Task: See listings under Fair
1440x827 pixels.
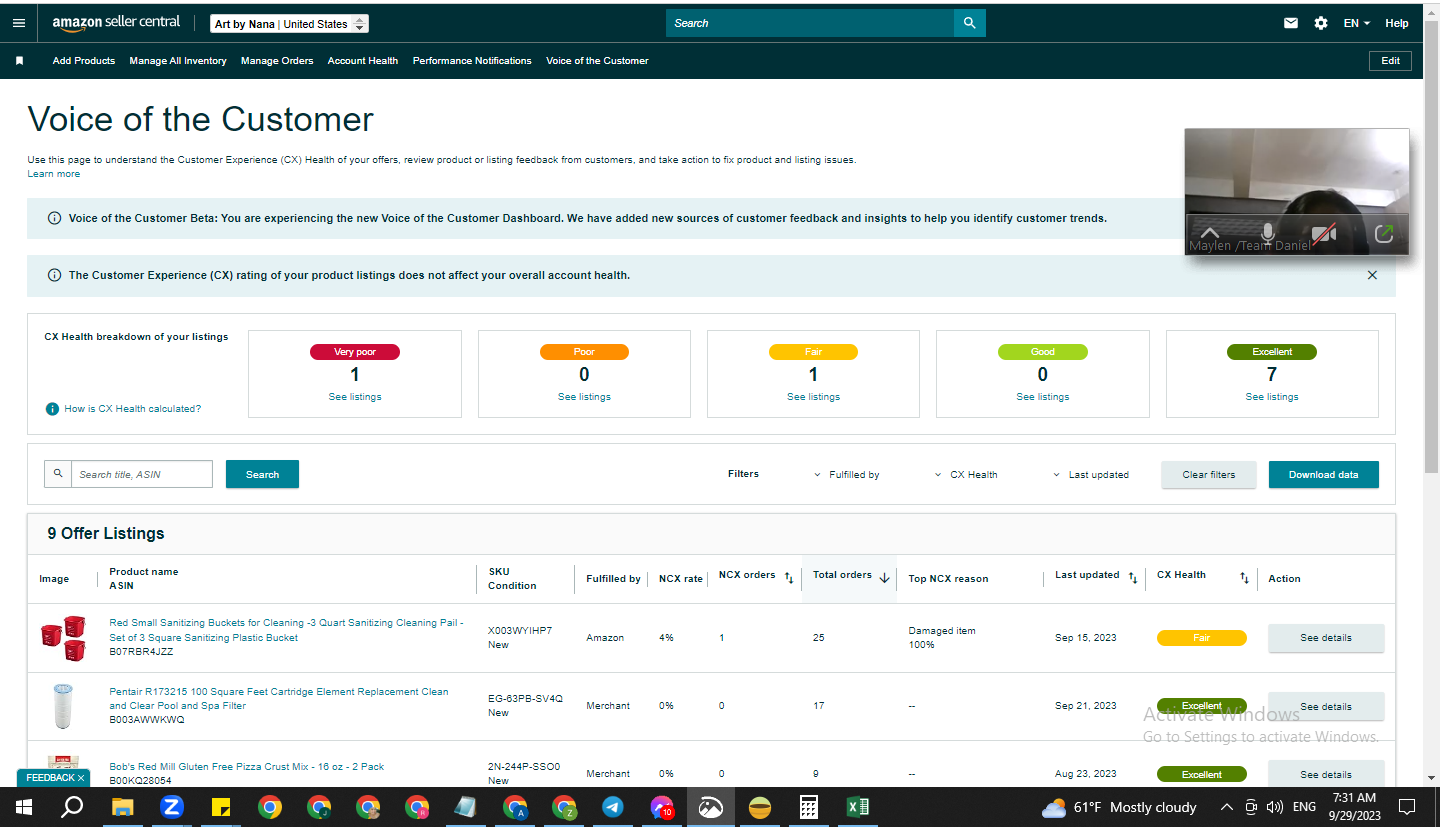Action: (813, 397)
